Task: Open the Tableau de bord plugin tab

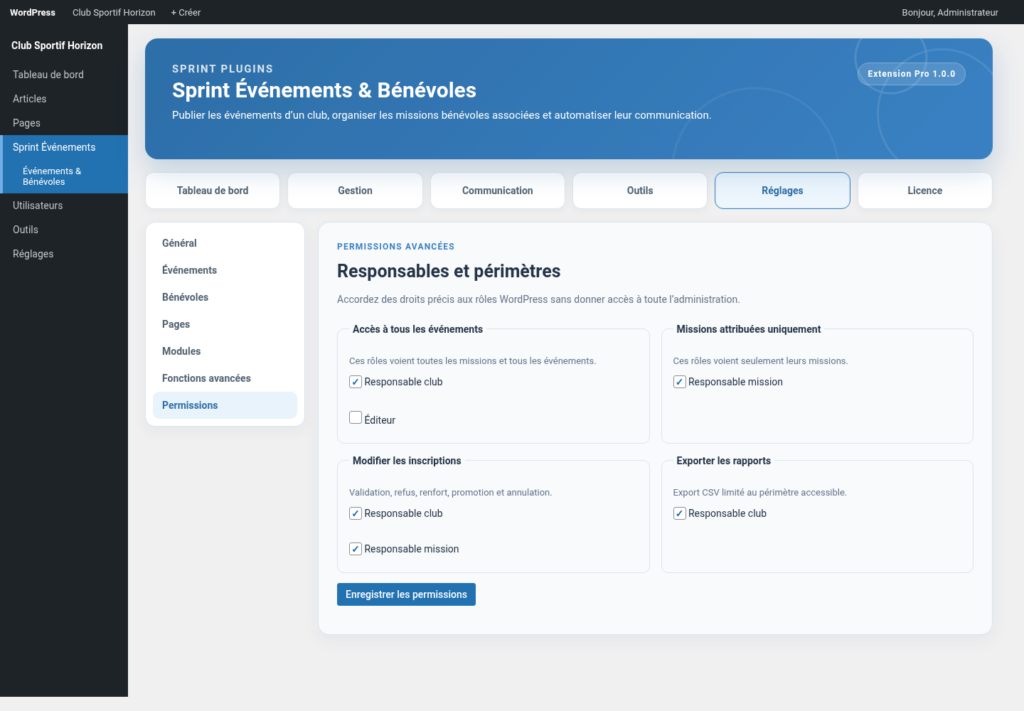Action: [x=212, y=191]
